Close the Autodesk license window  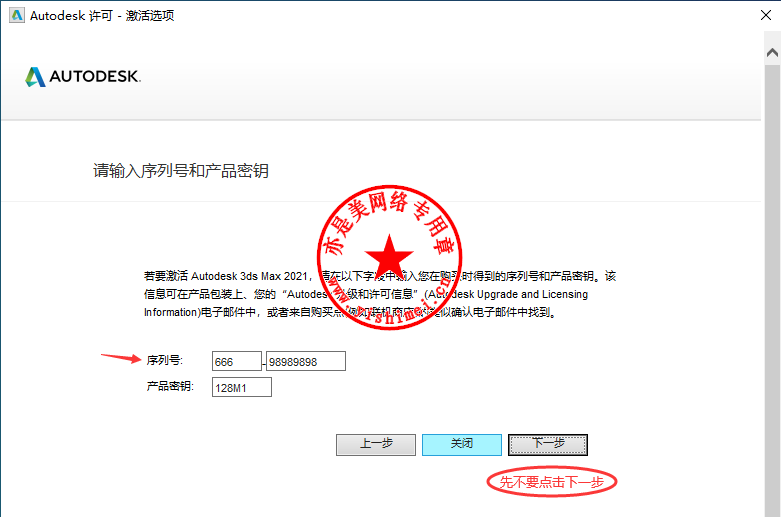766,15
